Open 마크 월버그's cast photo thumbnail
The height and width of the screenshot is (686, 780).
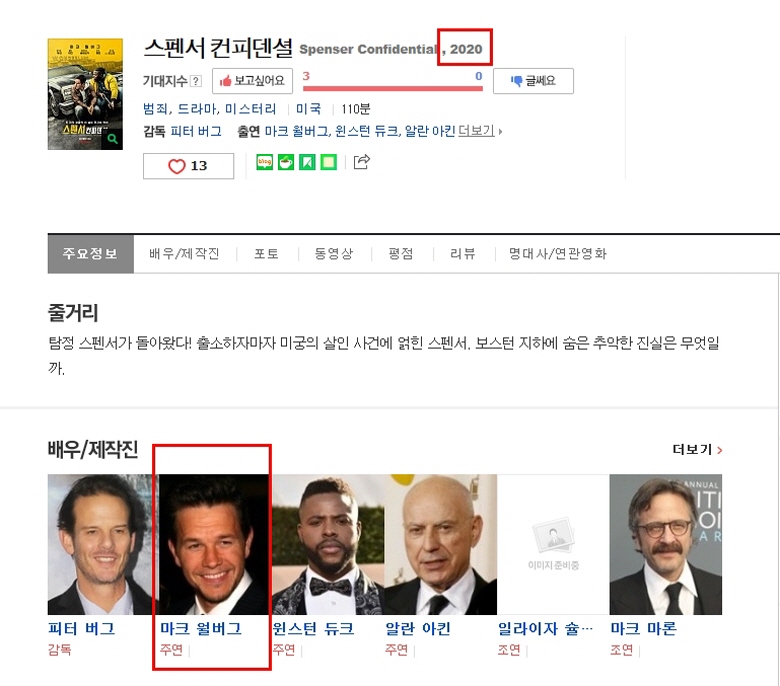pos(214,544)
